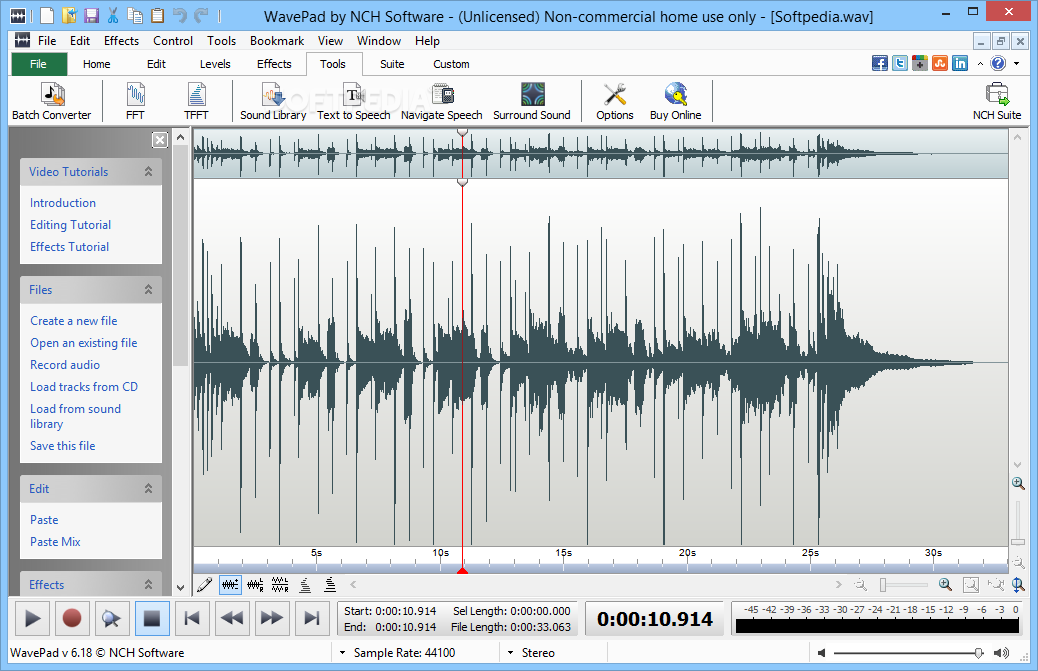This screenshot has height=671, width=1038.
Task: Open the TFFT temporal analysis
Action: point(196,101)
